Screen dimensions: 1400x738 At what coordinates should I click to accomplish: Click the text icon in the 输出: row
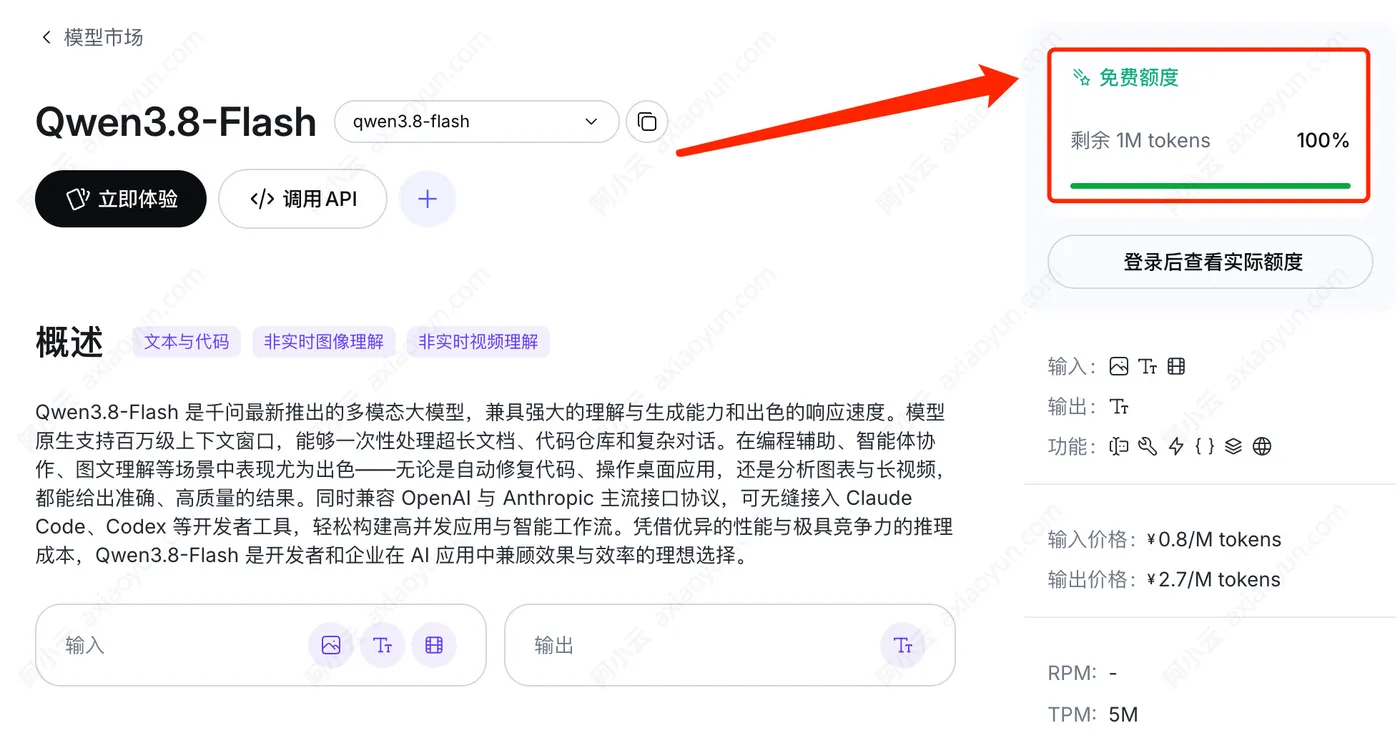1119,407
